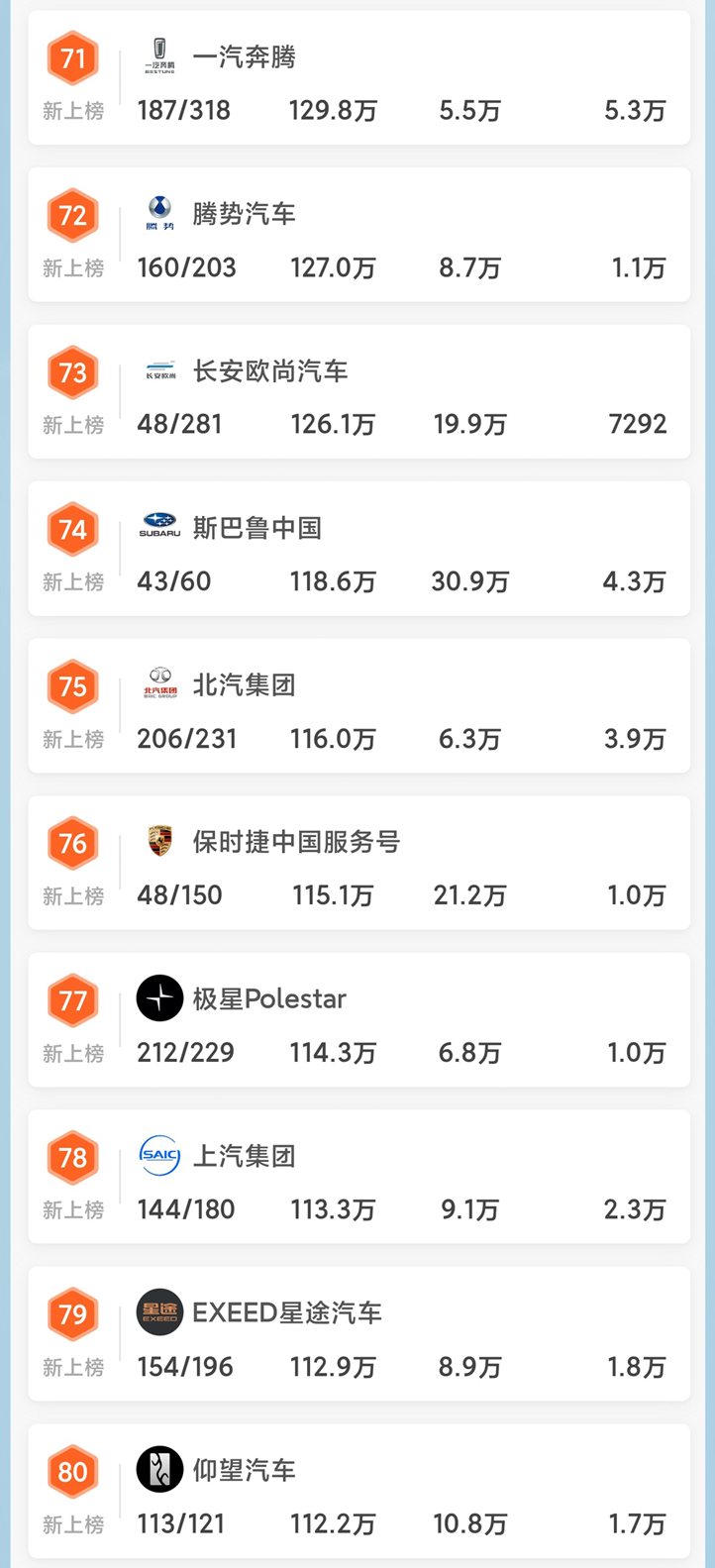Open the 极星Polestar account name link
715x1568 pixels.
click(269, 998)
